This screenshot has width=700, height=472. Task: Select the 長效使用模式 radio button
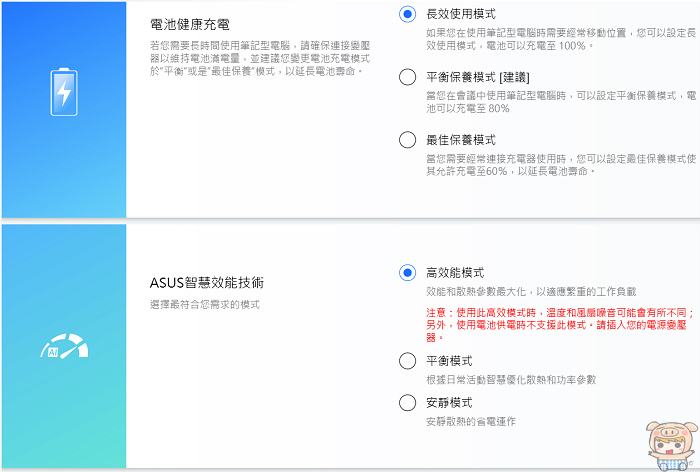click(407, 14)
